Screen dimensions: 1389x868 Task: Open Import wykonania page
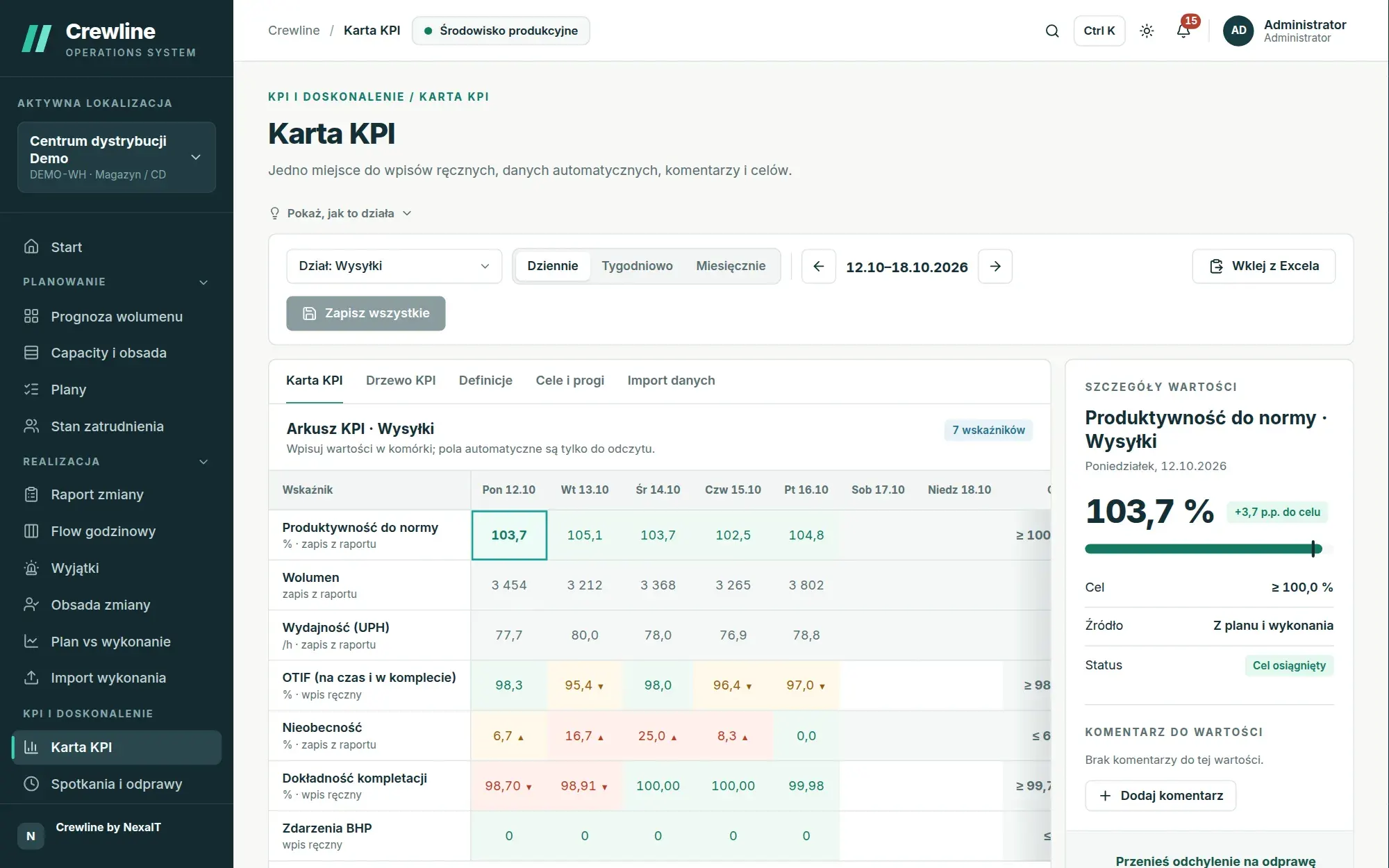tap(117, 678)
